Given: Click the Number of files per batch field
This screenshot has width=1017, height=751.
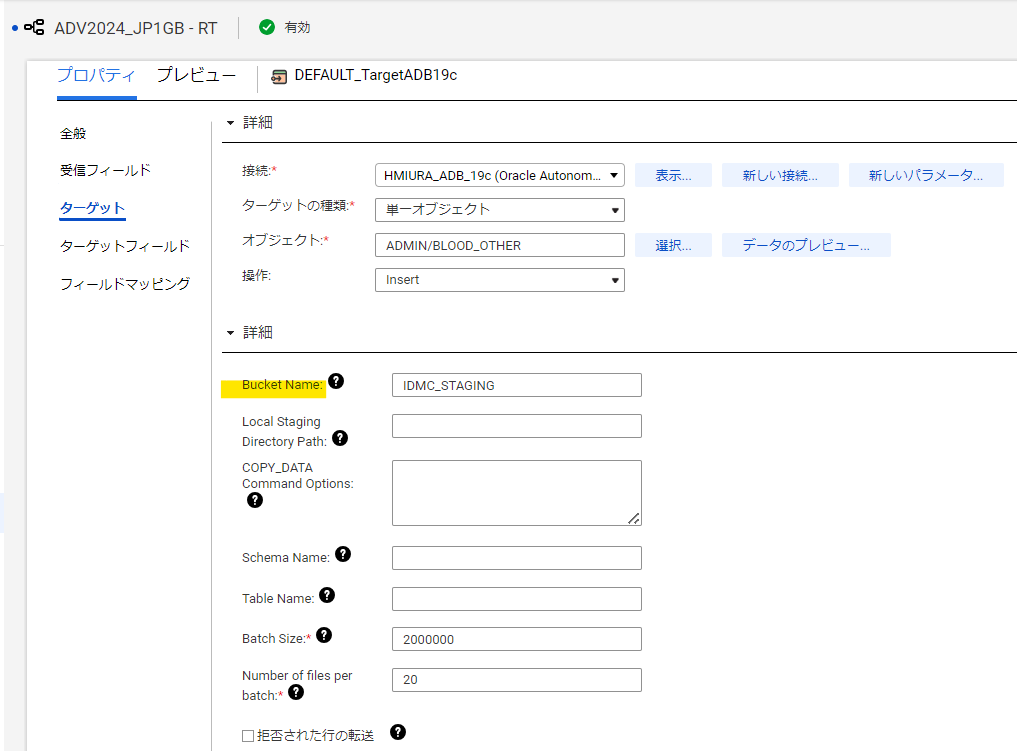Looking at the screenshot, I should pos(517,680).
